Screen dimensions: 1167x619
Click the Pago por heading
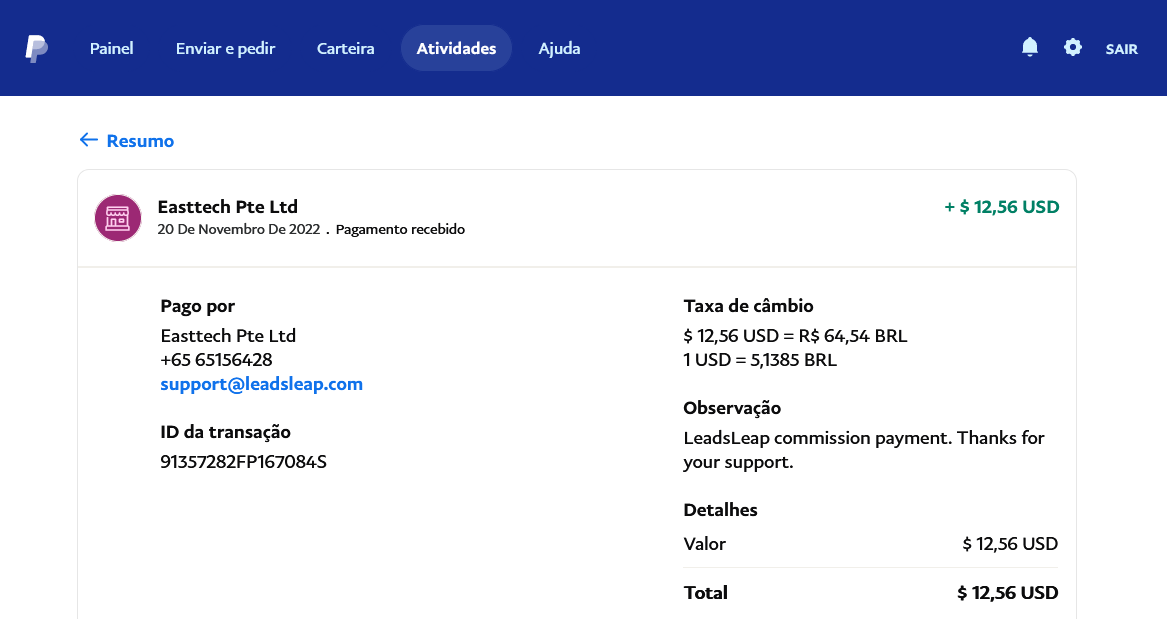(198, 306)
